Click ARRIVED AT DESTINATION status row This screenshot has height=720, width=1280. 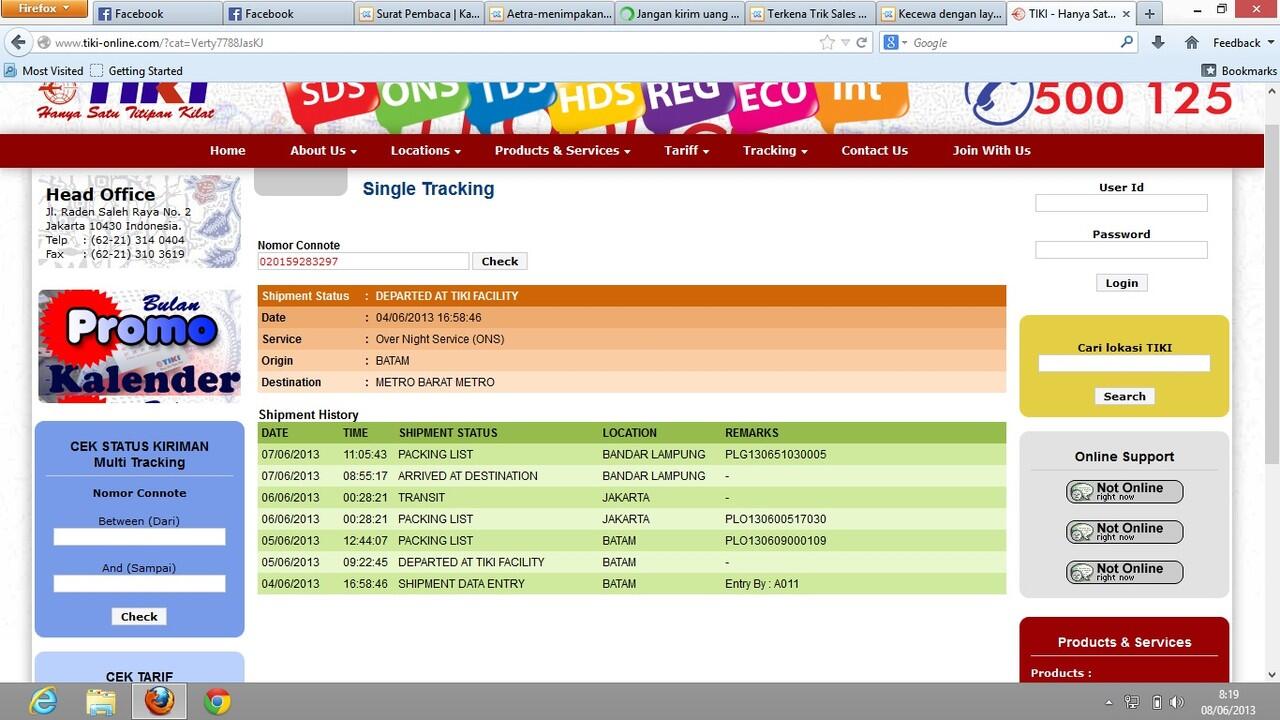632,476
